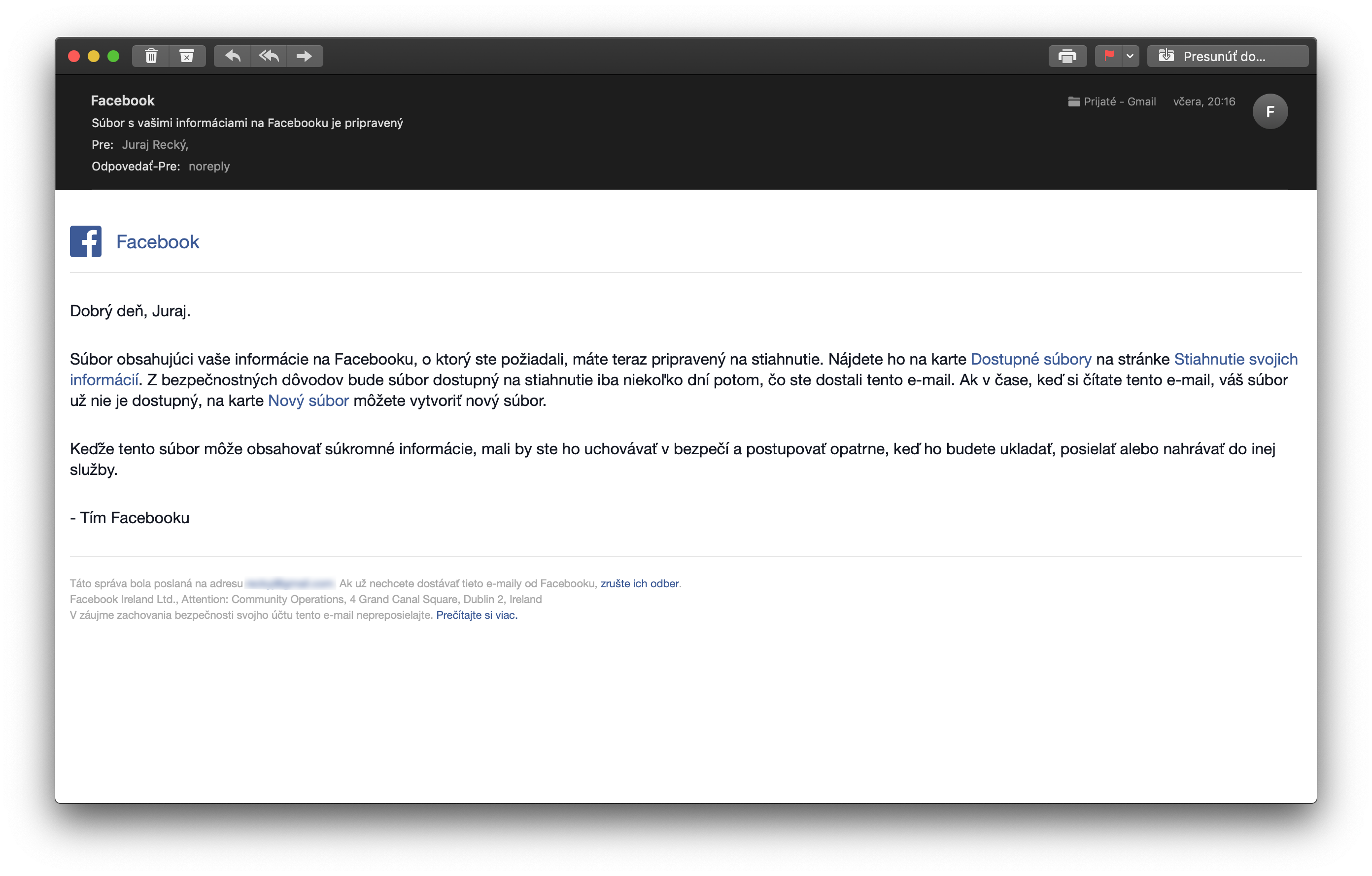Click 'zrušte ich odber' unsubscribe link

(639, 583)
